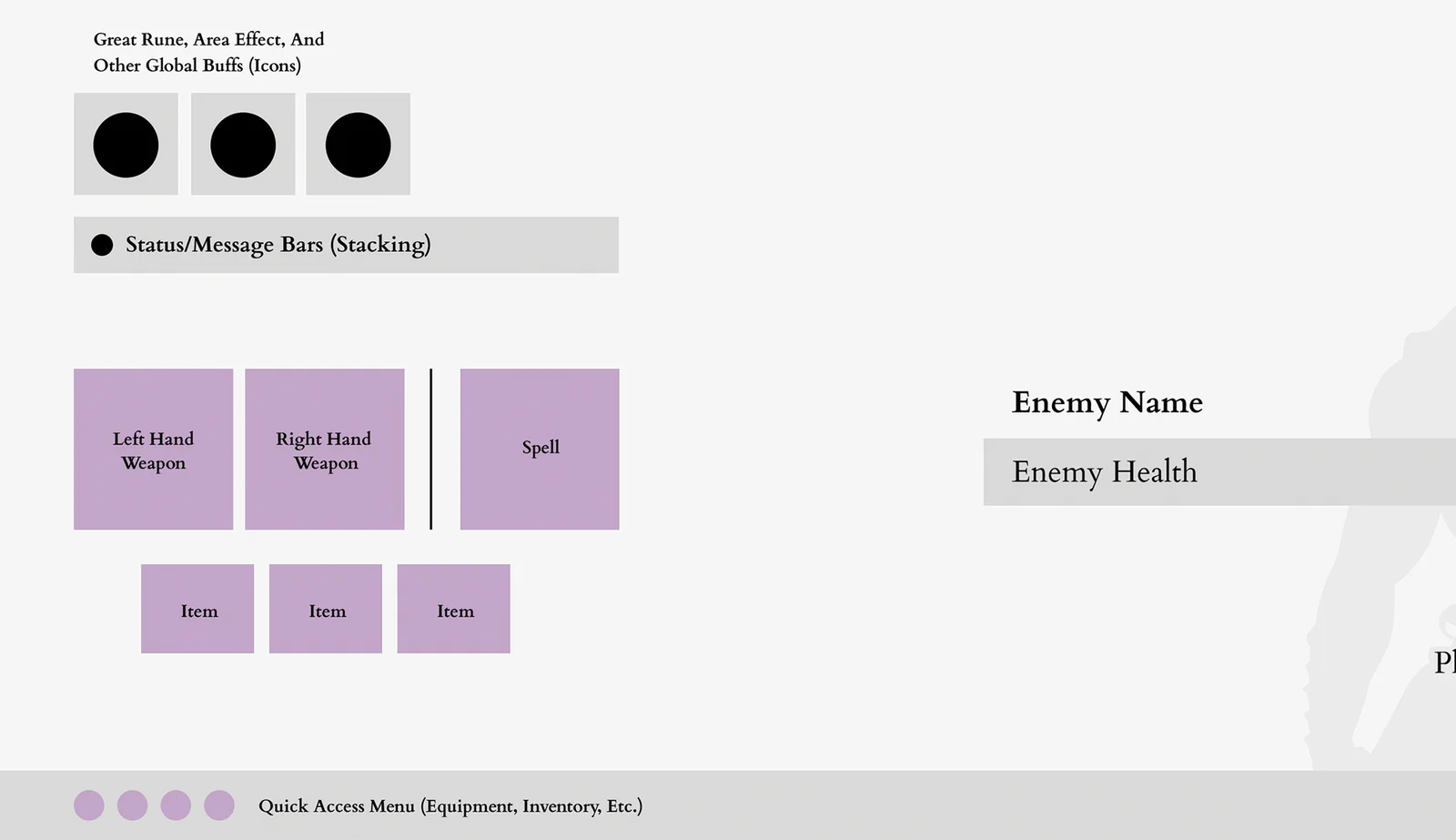Screen dimensions: 1456x840
Task: Click the Great Rune global buffs heading
Action: pyautogui.click(x=208, y=52)
